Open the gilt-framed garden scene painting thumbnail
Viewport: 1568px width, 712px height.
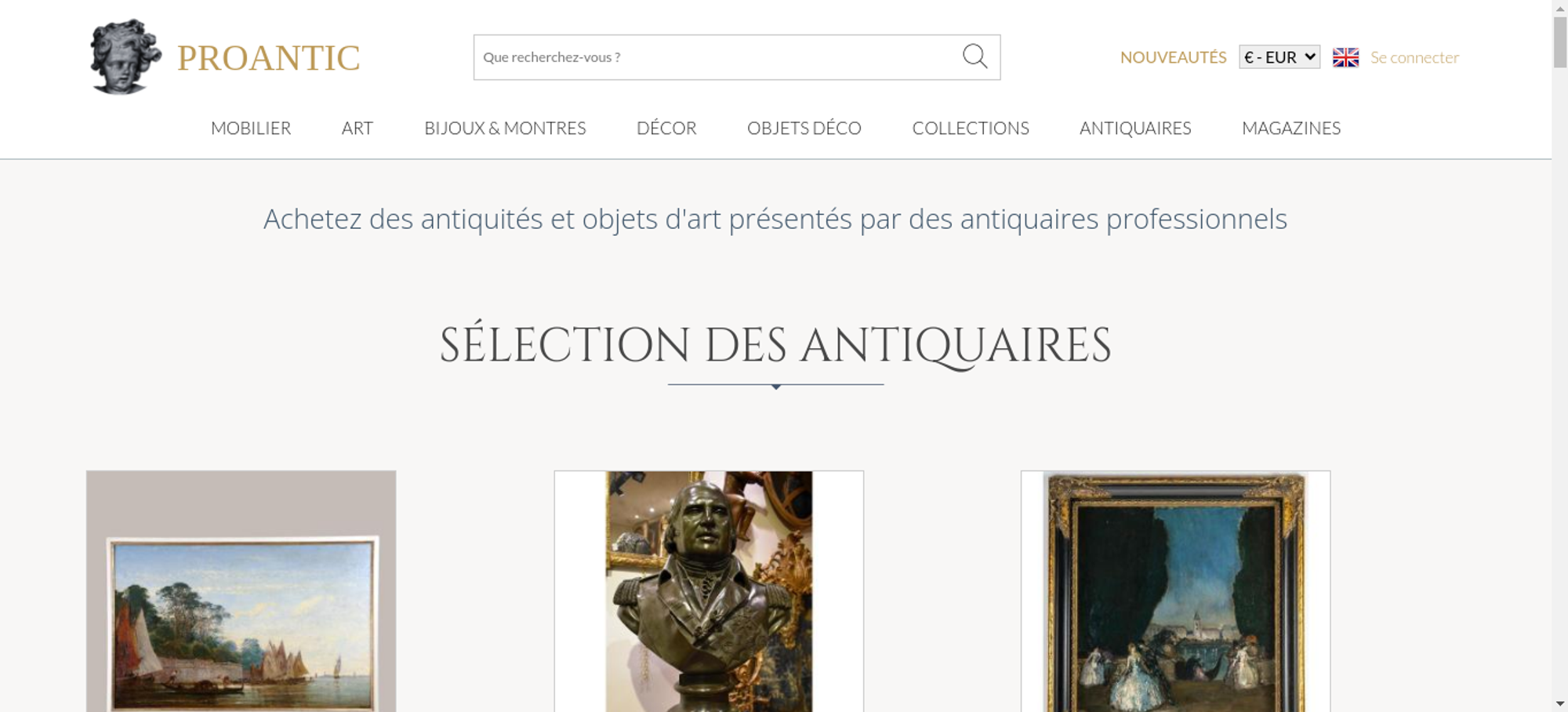point(1175,591)
